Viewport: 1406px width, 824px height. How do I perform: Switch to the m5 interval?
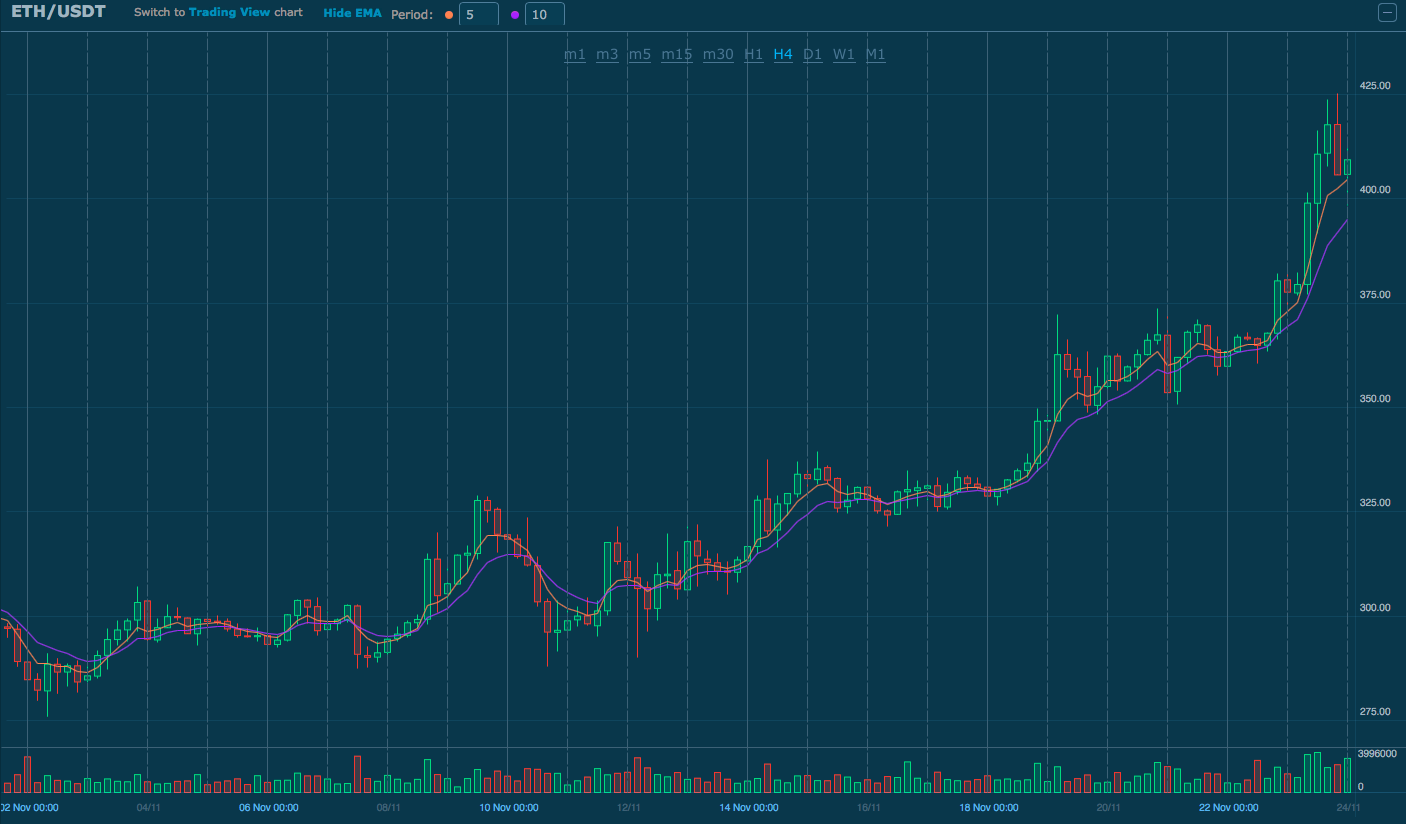click(640, 55)
